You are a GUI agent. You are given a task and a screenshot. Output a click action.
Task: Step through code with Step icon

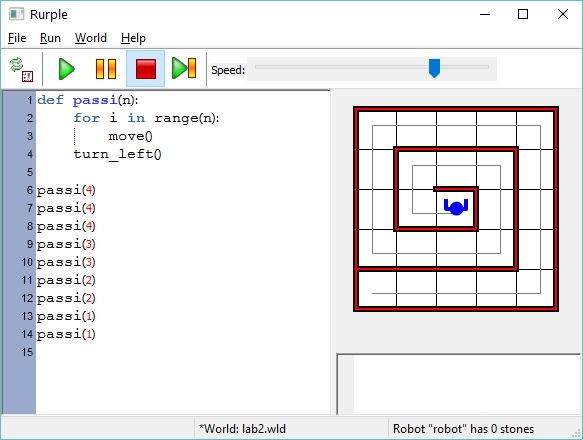(184, 68)
